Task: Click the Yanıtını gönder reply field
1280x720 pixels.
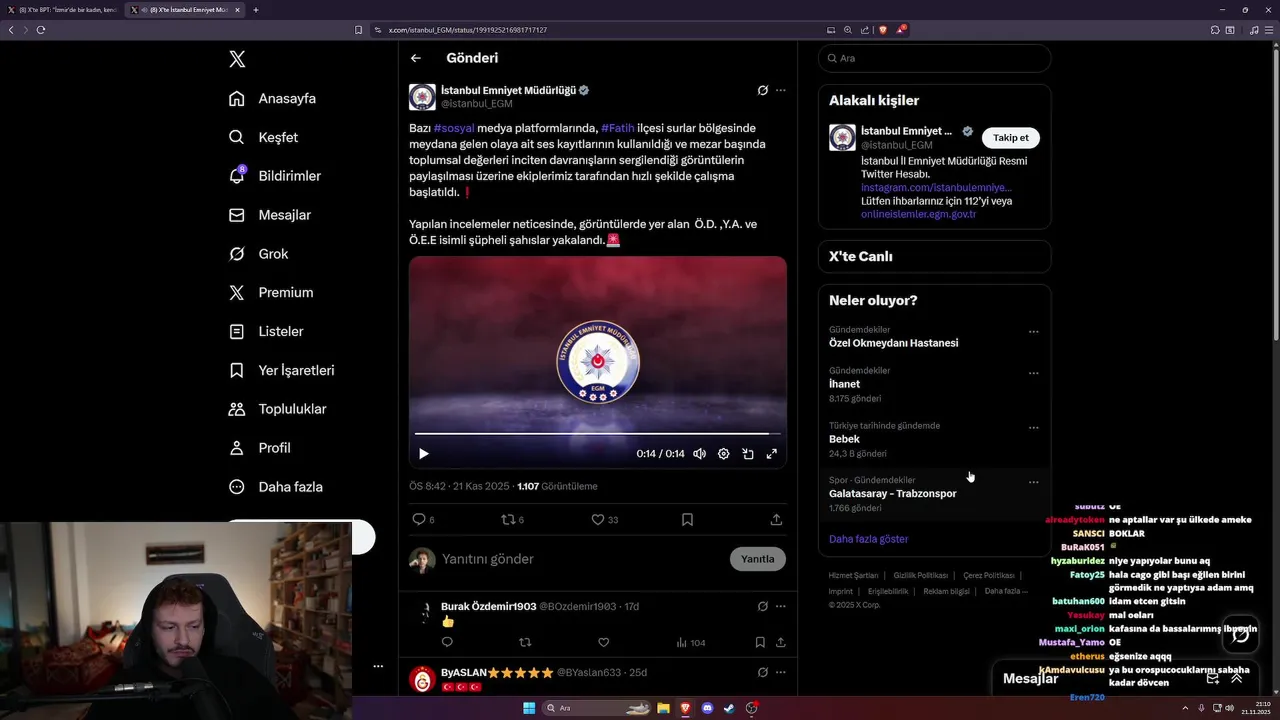Action: click(580, 559)
